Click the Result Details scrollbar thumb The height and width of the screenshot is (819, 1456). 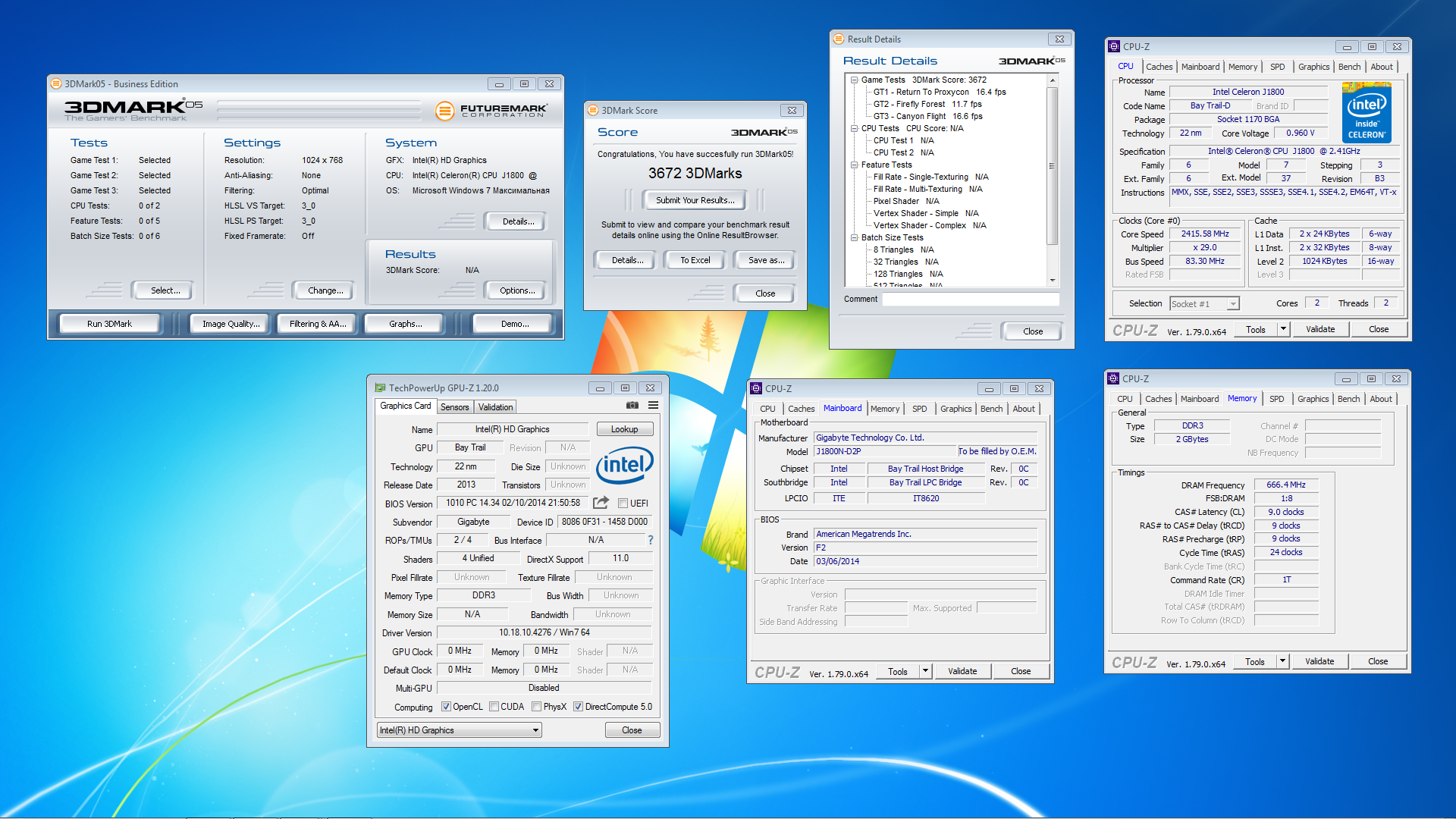click(x=1053, y=166)
